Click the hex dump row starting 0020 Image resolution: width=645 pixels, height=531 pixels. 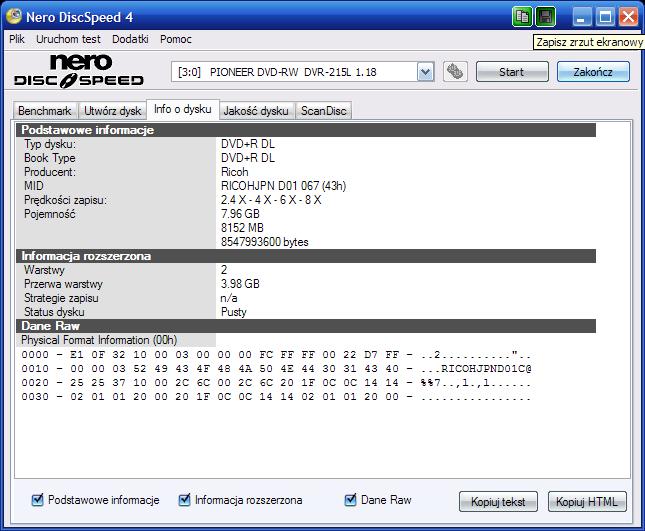click(x=276, y=383)
